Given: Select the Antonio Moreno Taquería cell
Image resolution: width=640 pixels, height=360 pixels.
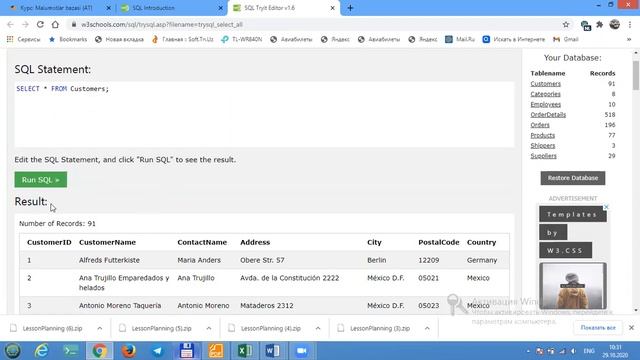Looking at the screenshot, I should click(x=120, y=305).
